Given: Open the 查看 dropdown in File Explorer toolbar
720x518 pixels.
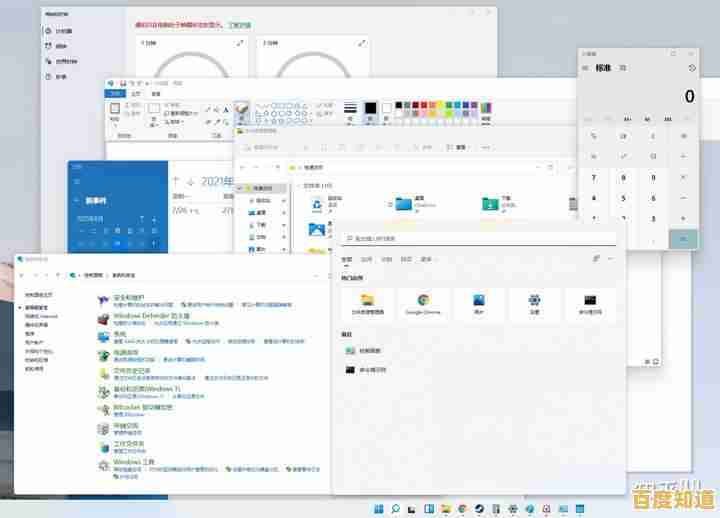Looking at the screenshot, I should [457, 147].
